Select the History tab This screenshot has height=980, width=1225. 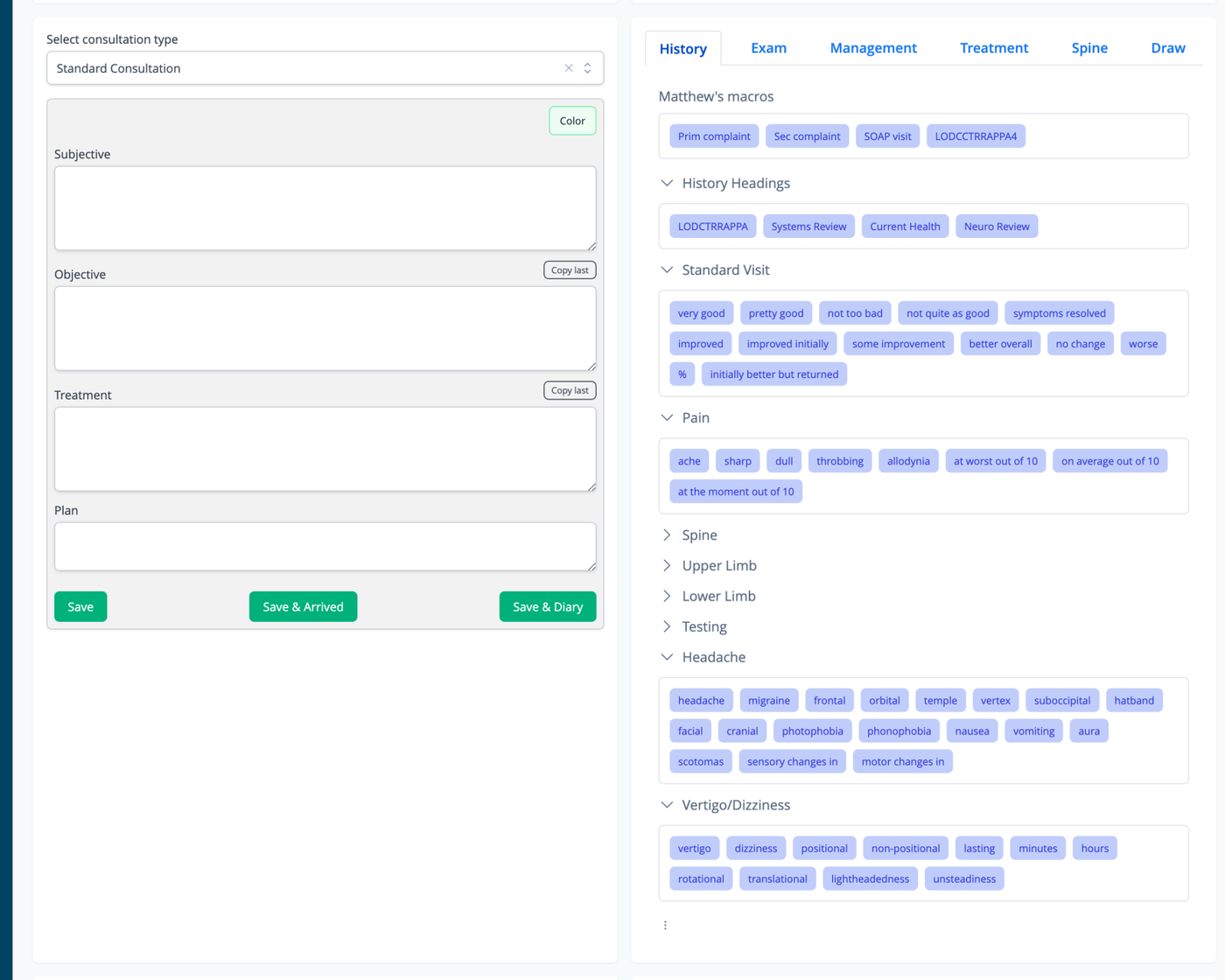point(683,49)
